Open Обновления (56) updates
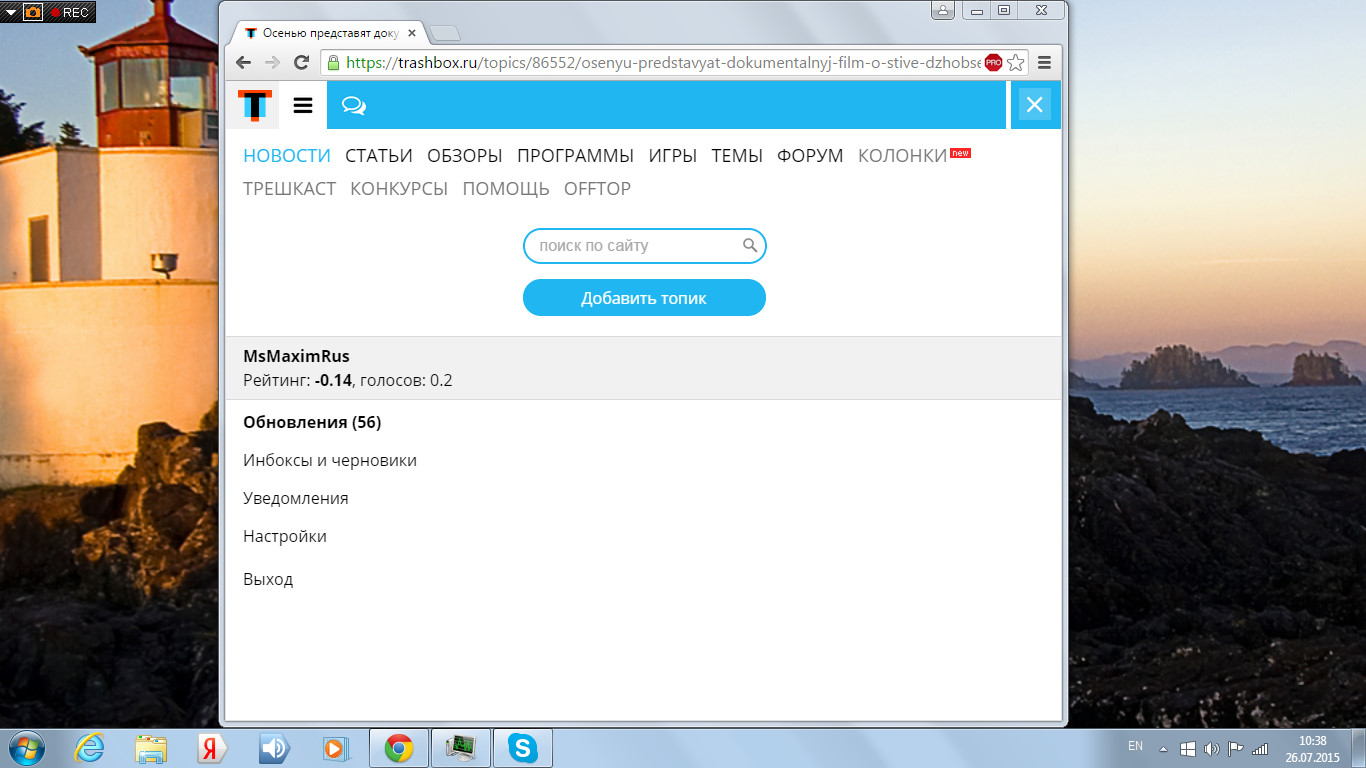This screenshot has height=768, width=1366. pyautogui.click(x=312, y=422)
